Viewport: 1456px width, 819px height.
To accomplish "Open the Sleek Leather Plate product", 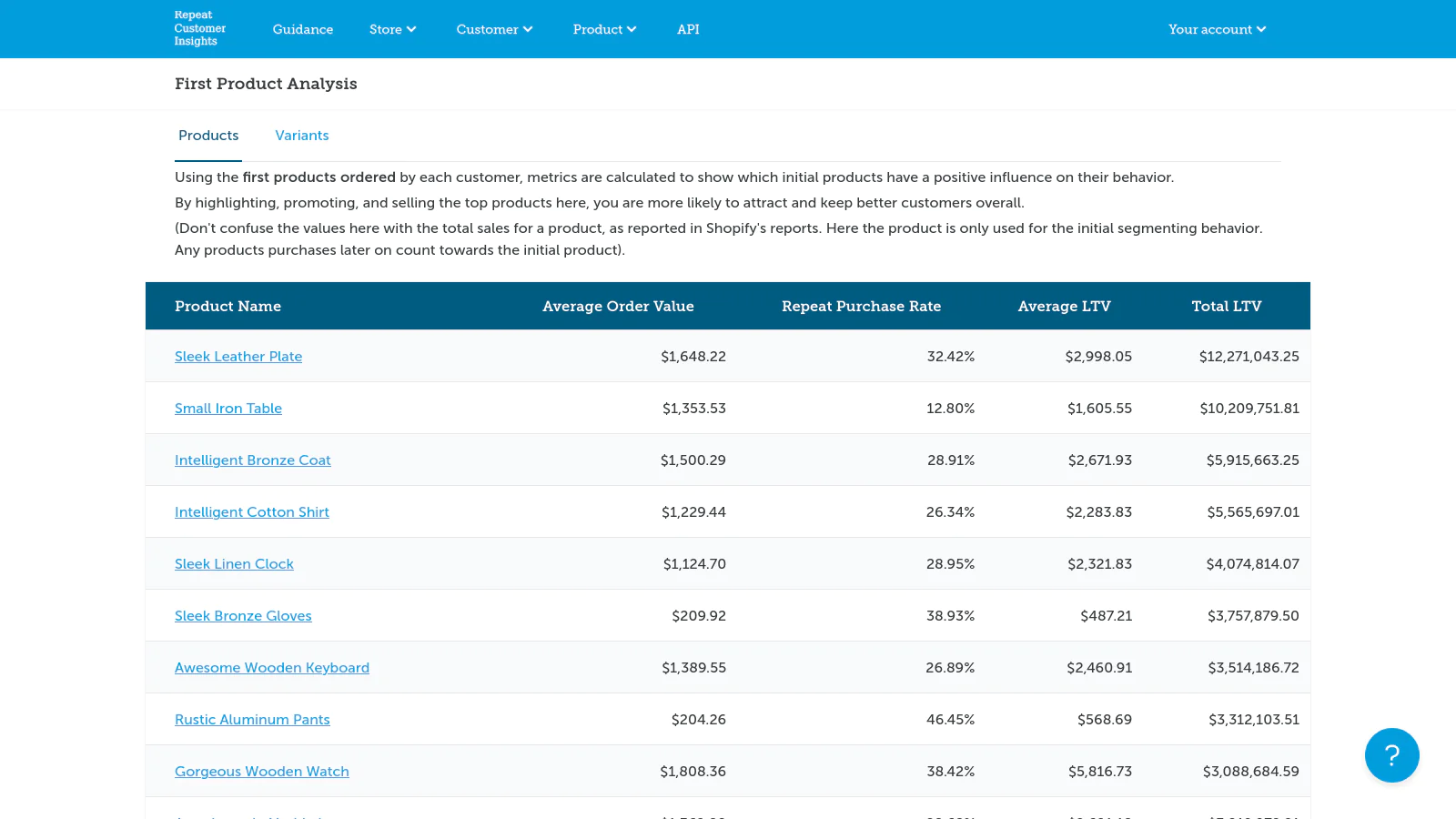I will point(238,357).
